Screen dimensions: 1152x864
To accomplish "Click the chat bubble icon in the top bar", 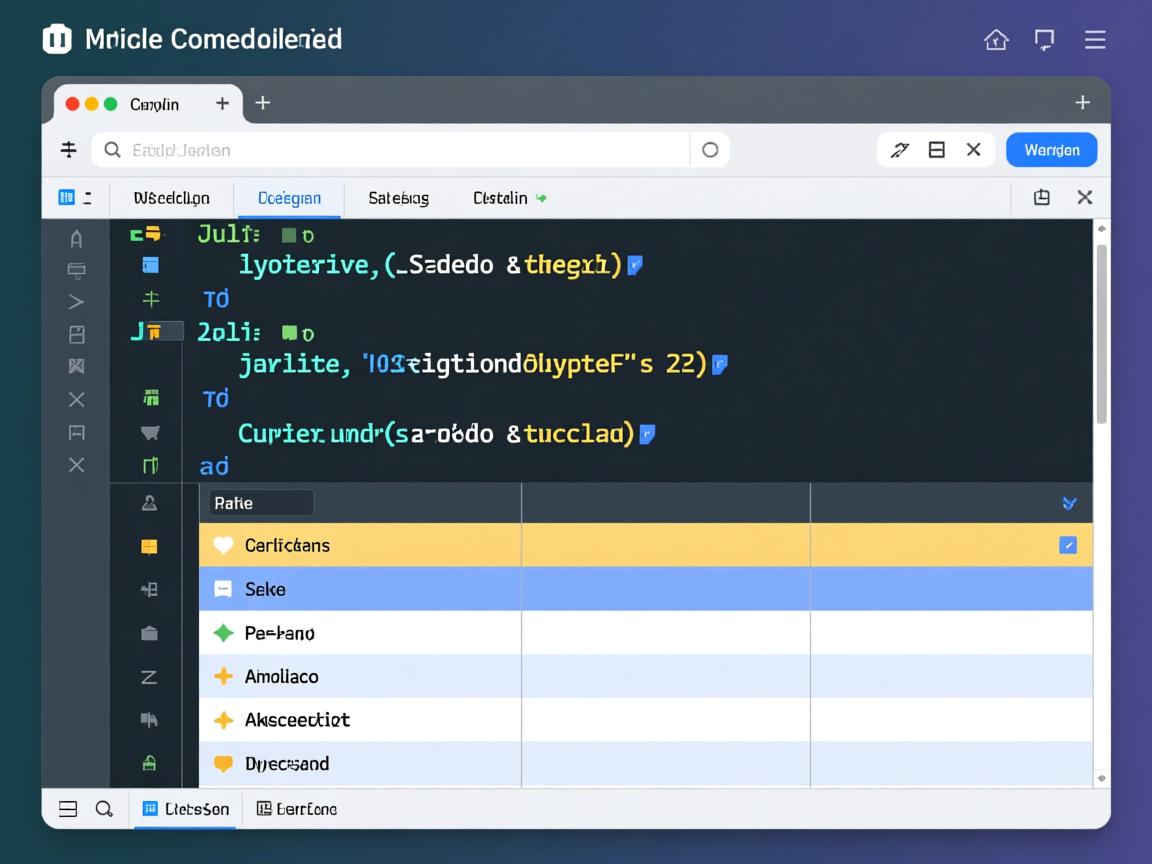I will (1044, 40).
